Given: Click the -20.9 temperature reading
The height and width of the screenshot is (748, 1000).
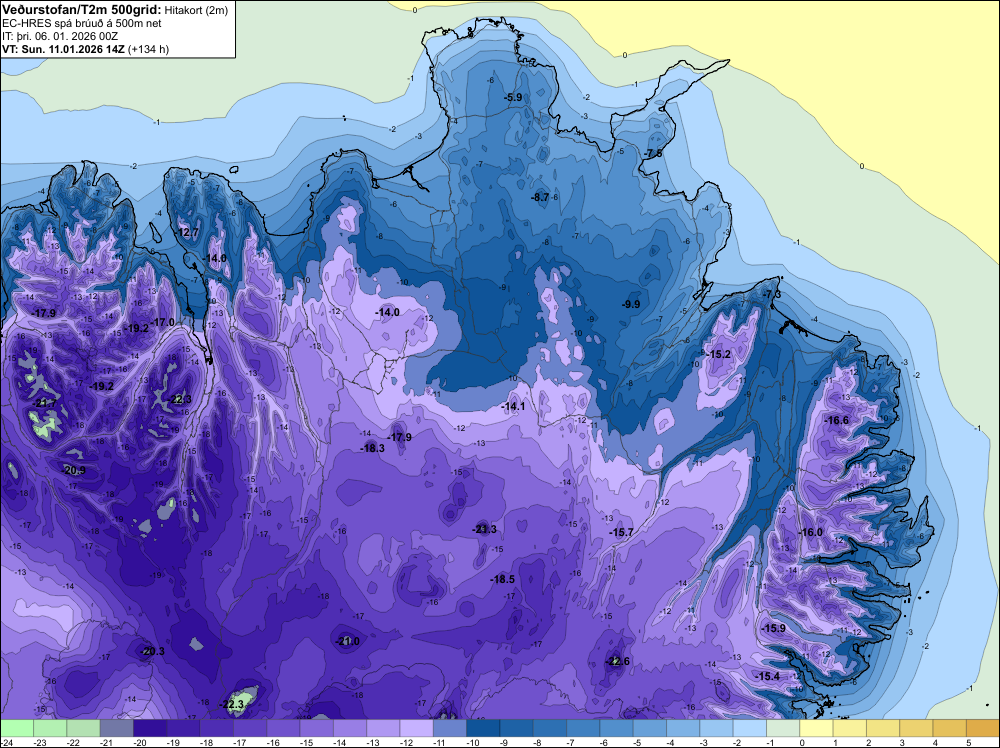Looking at the screenshot, I should pyautogui.click(x=73, y=471).
